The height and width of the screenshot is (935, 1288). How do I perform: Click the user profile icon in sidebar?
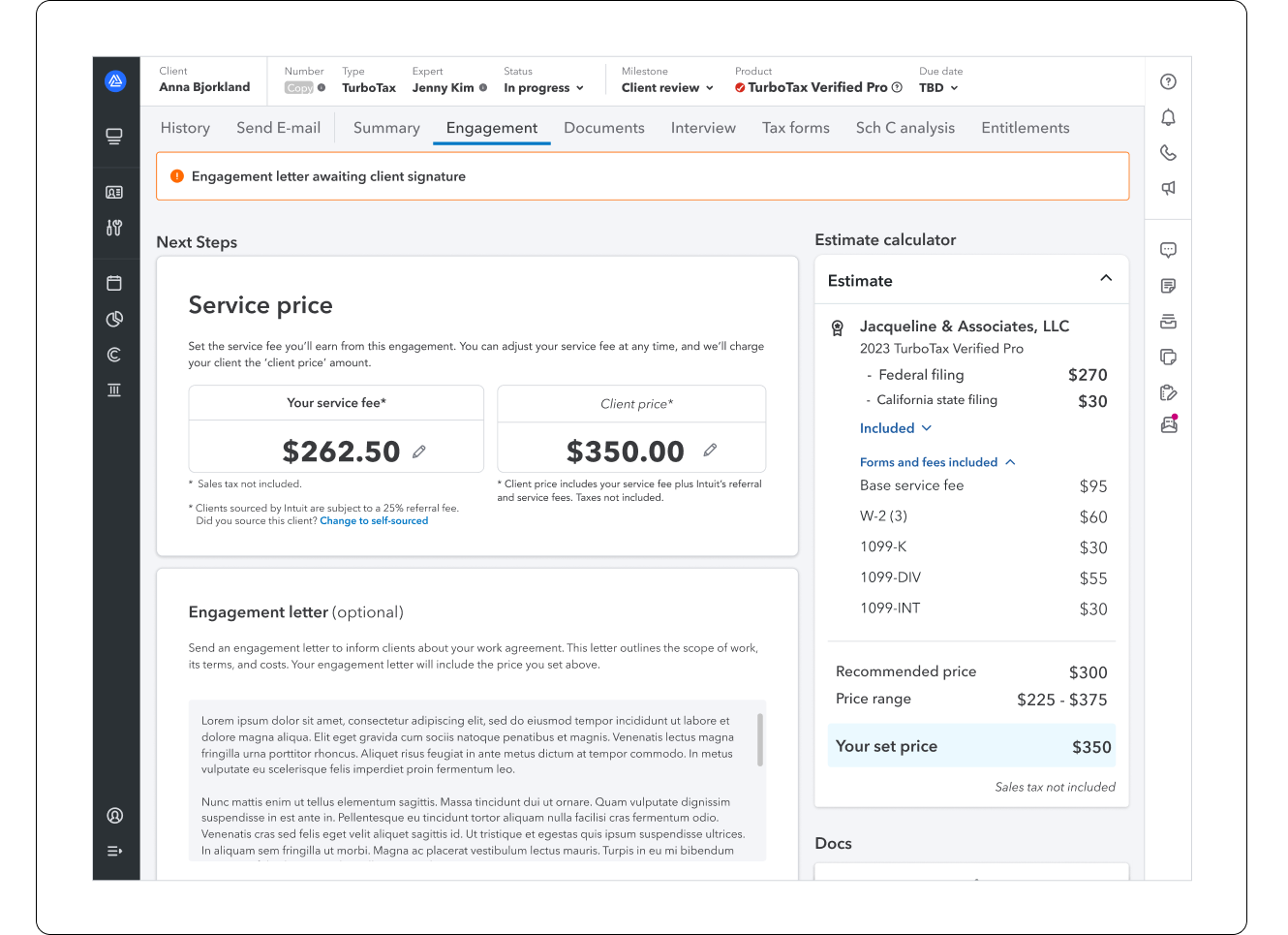(x=114, y=816)
